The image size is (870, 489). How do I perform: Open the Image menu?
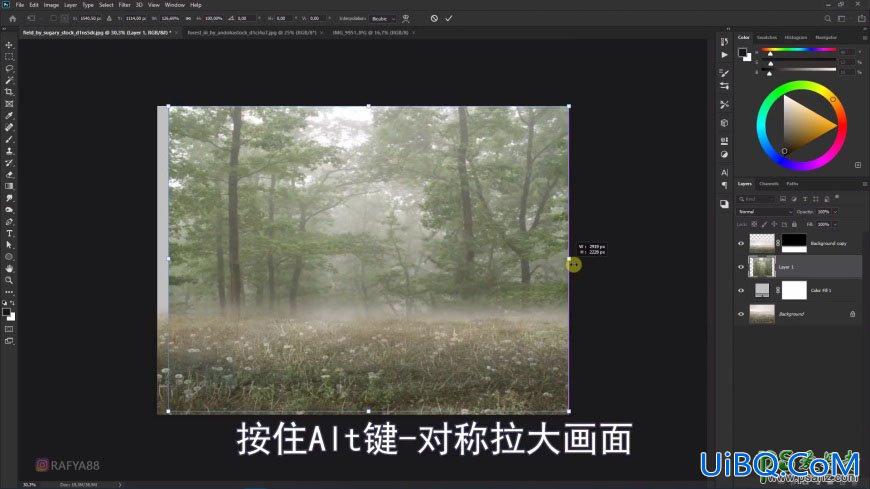(x=51, y=4)
